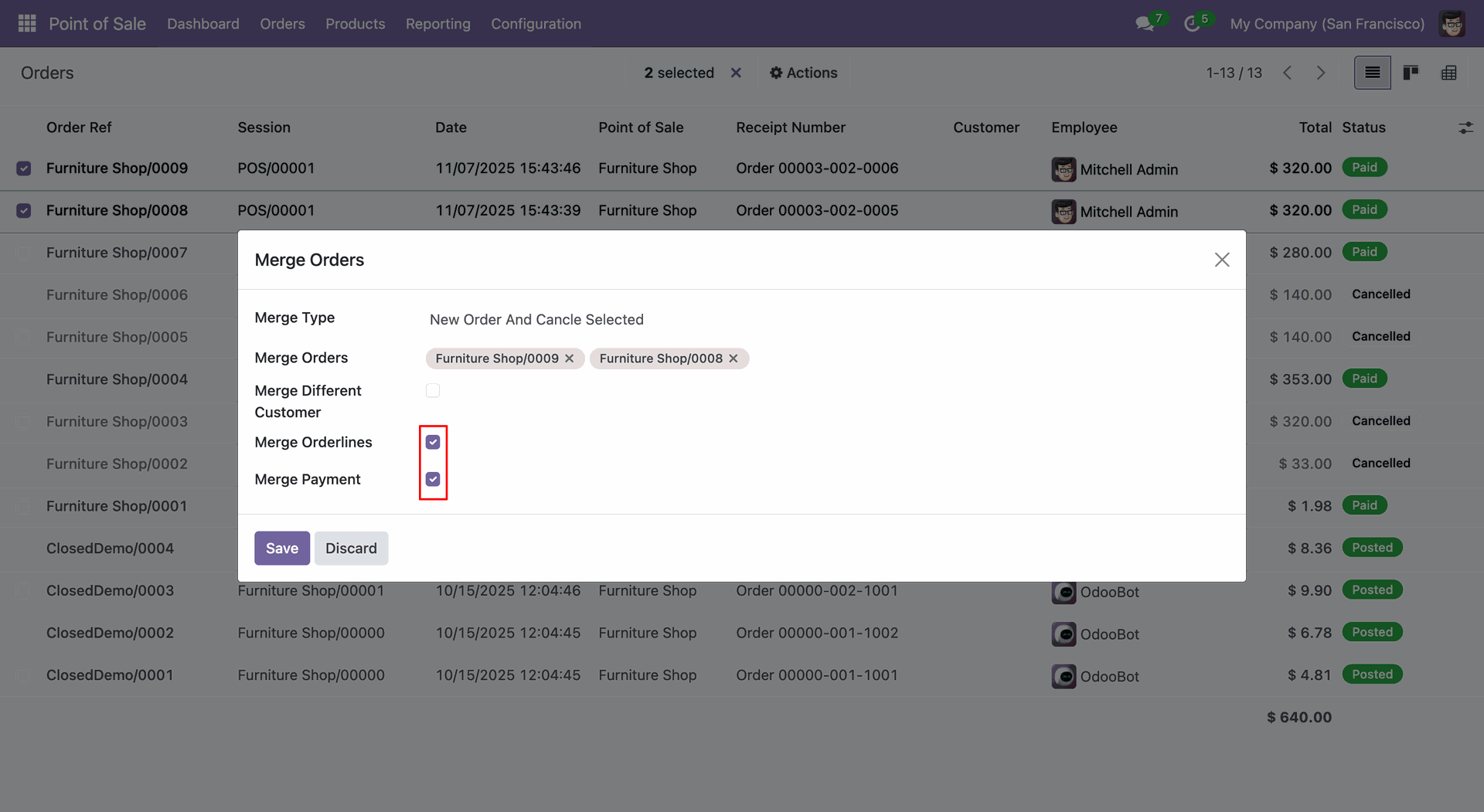Click the Discard button

pyautogui.click(x=351, y=549)
